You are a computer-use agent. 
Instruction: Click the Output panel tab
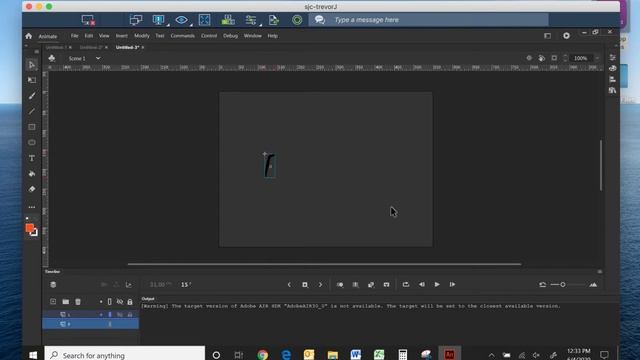[x=148, y=299]
